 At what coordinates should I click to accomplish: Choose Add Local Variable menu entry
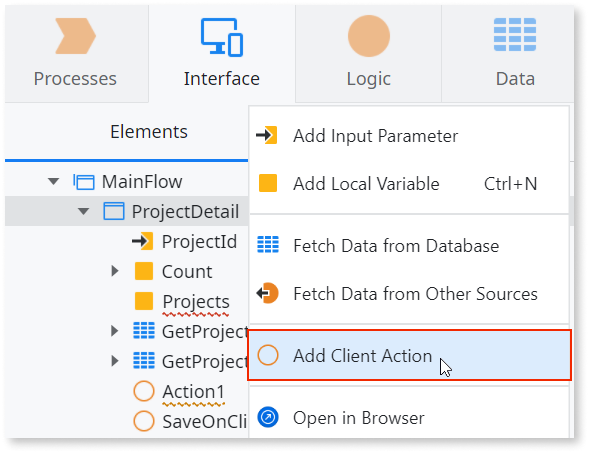coord(409,184)
